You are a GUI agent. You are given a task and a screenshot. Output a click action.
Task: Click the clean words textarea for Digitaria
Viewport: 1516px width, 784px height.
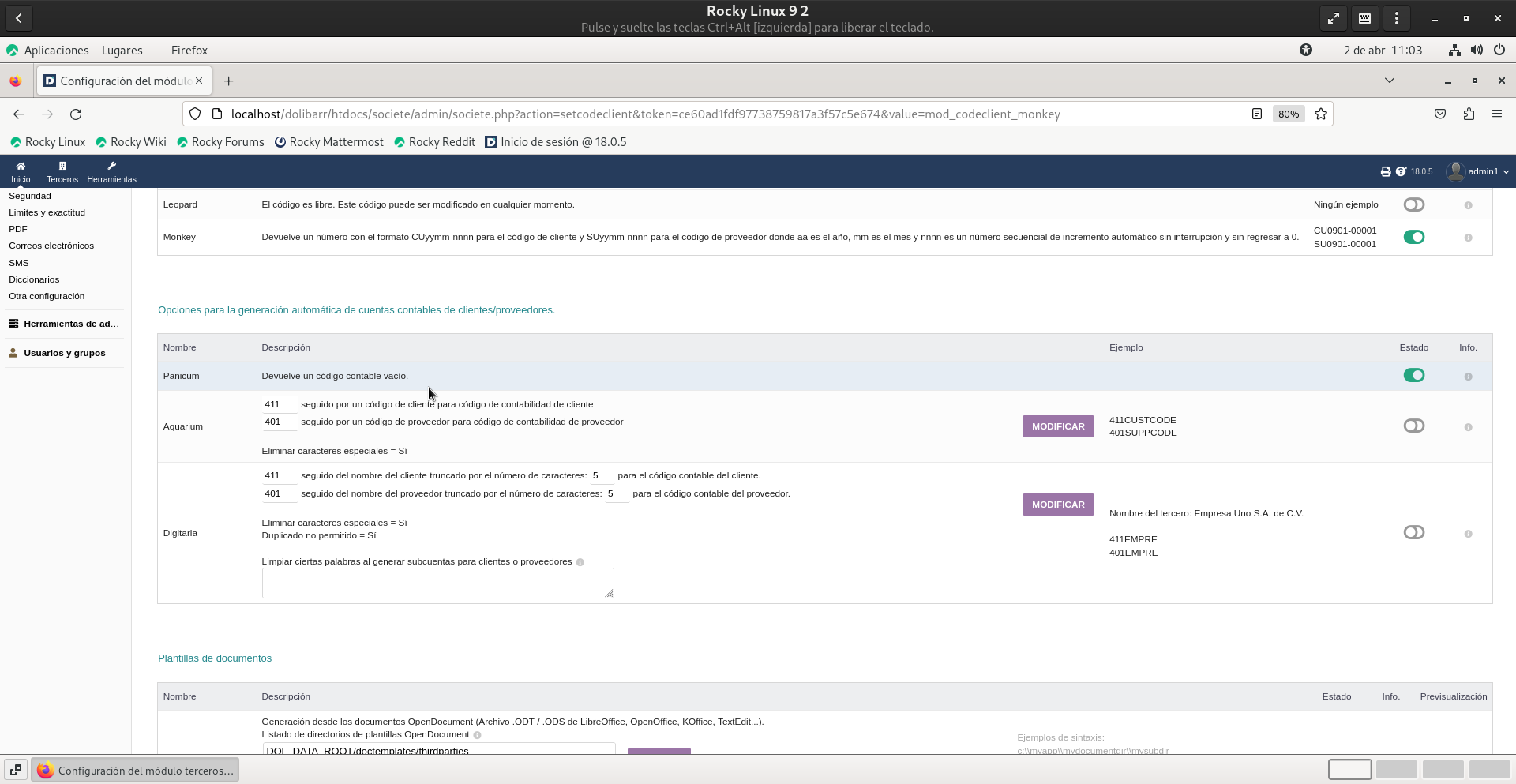(x=437, y=583)
